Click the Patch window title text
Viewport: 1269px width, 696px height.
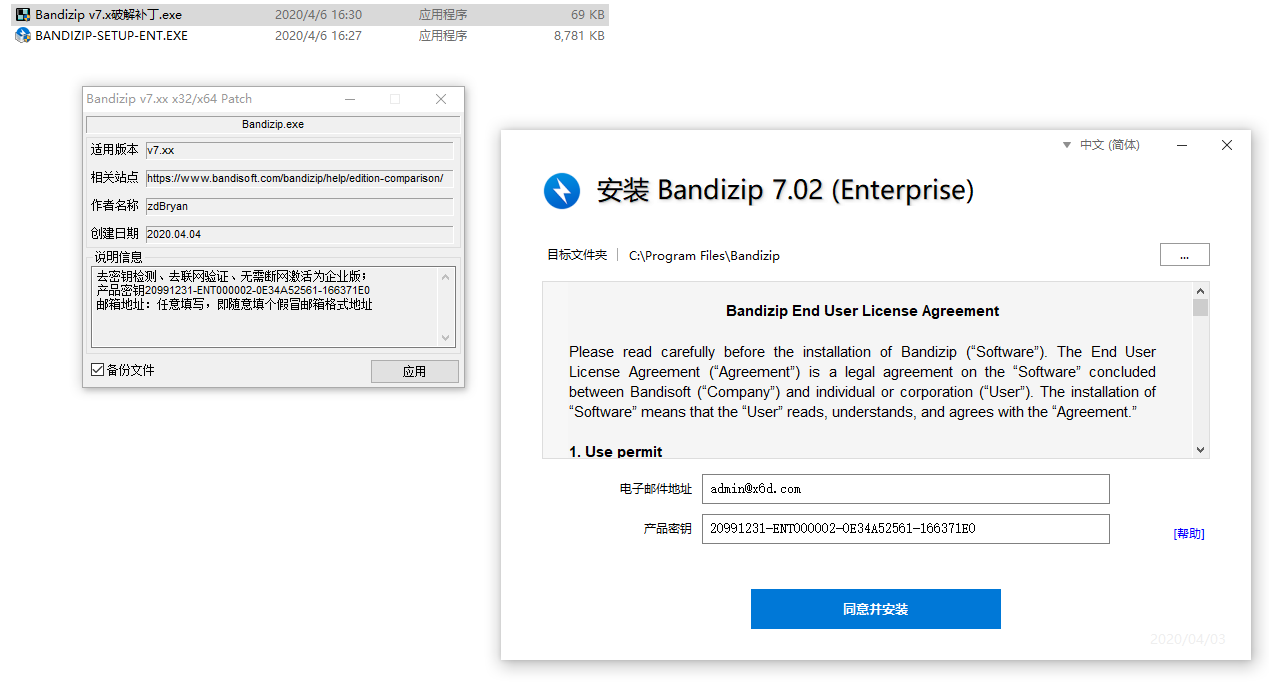(169, 99)
